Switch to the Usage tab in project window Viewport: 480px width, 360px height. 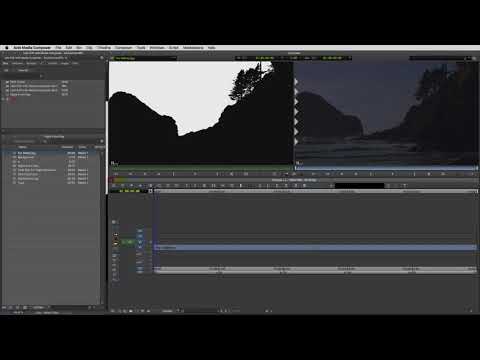coord(65,63)
